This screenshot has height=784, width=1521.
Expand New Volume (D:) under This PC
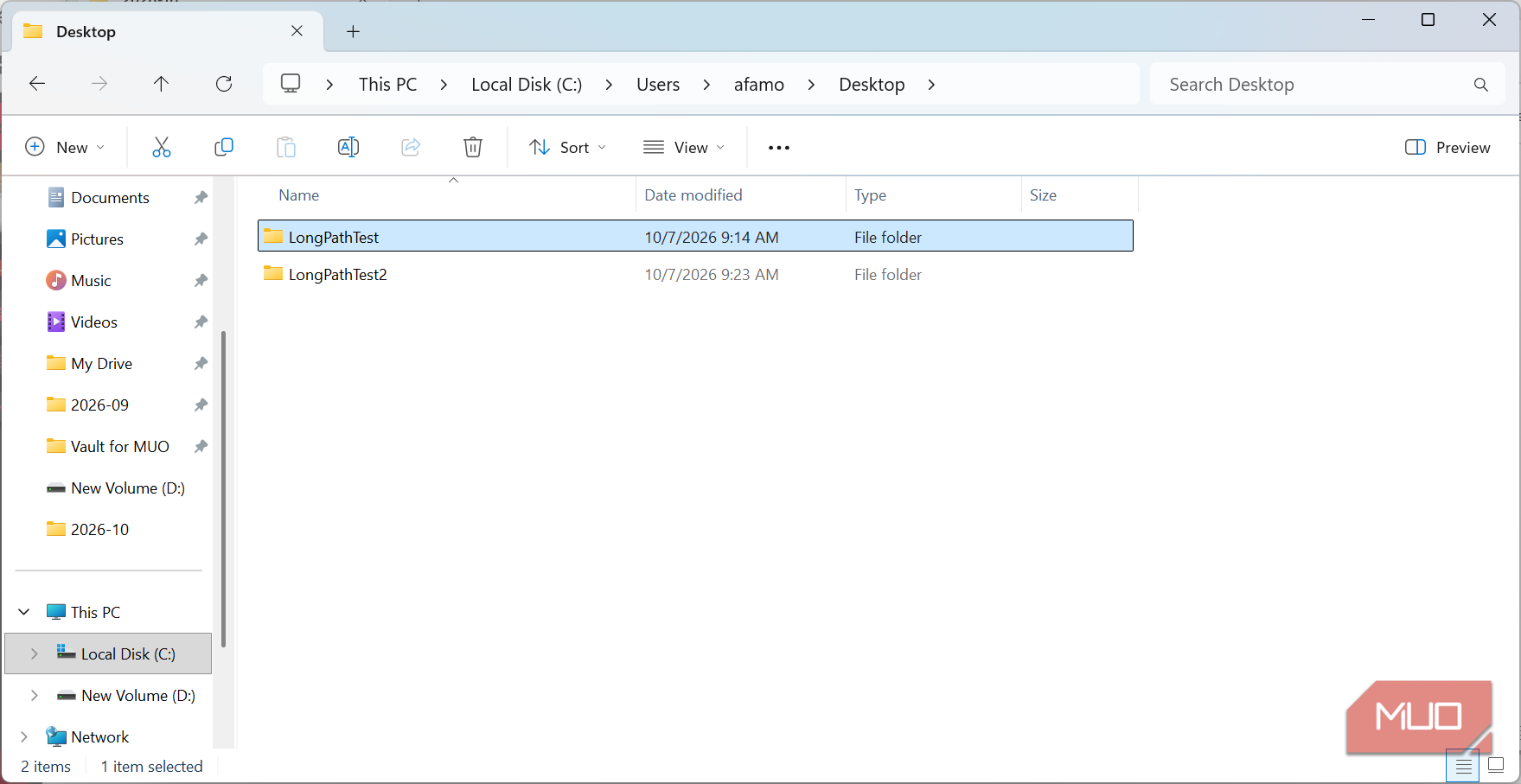[35, 695]
